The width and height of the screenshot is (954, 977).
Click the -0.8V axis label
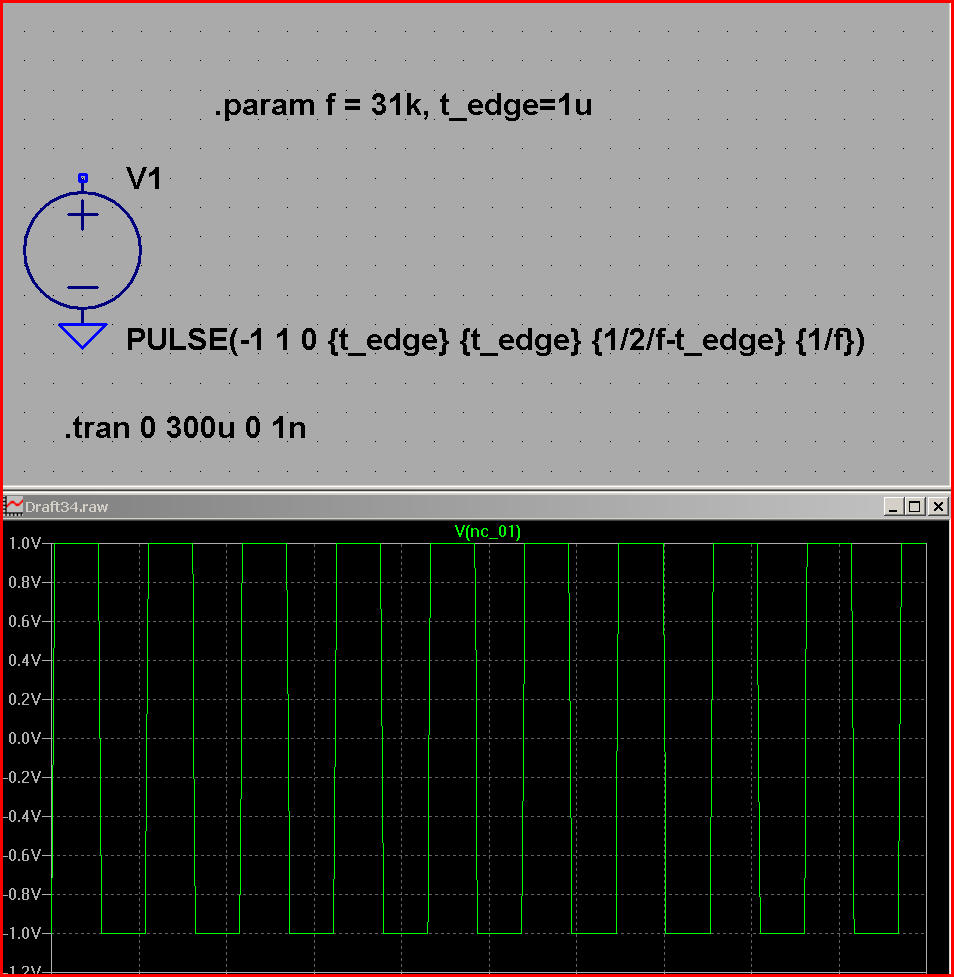click(22, 894)
